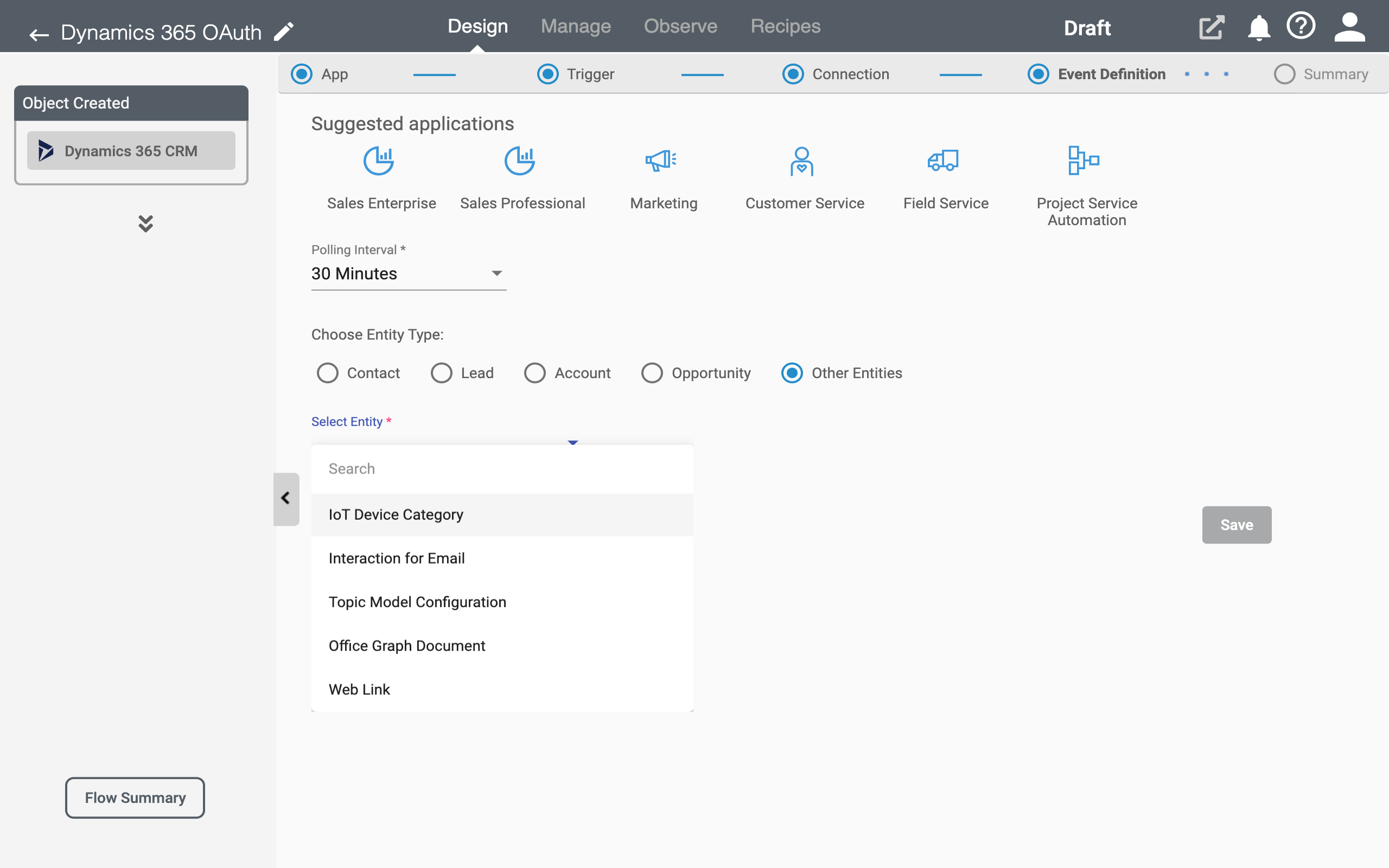The width and height of the screenshot is (1389, 868).
Task: Click the Save button
Action: tap(1236, 524)
